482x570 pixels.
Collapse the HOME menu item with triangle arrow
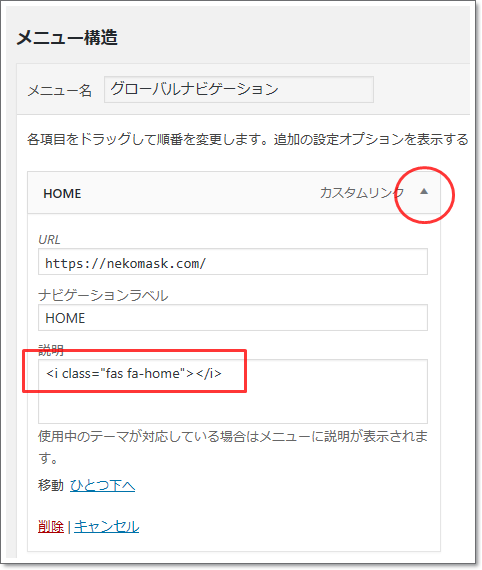[424, 192]
